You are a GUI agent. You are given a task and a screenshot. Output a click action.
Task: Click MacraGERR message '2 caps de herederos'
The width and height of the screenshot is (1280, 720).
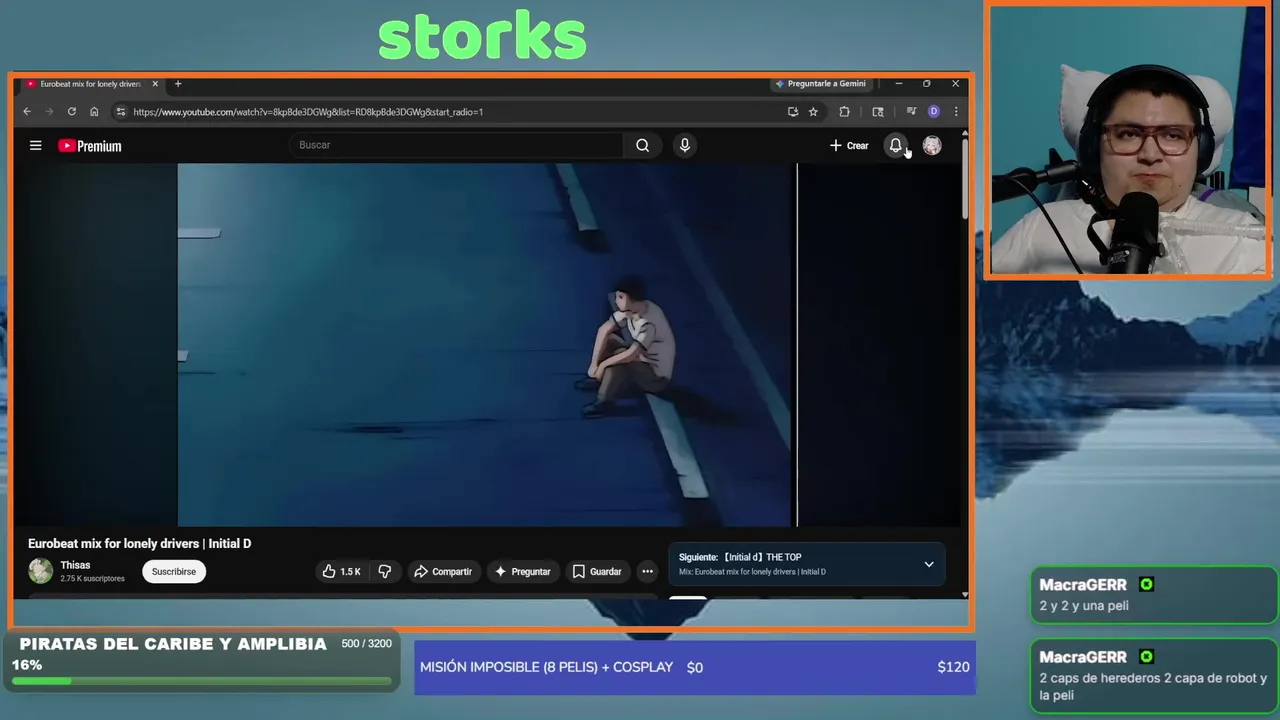[x=1153, y=686]
